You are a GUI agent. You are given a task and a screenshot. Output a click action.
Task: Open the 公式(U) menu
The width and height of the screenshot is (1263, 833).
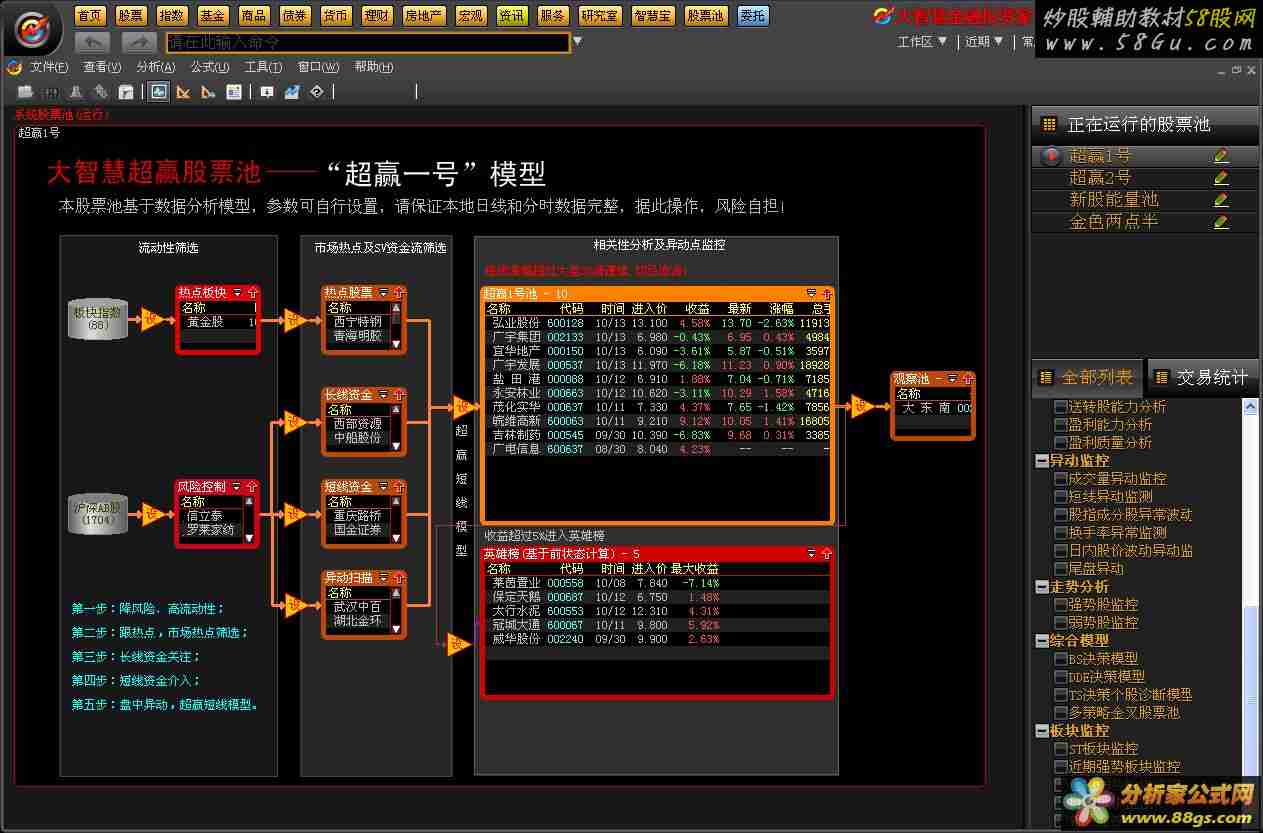point(209,67)
